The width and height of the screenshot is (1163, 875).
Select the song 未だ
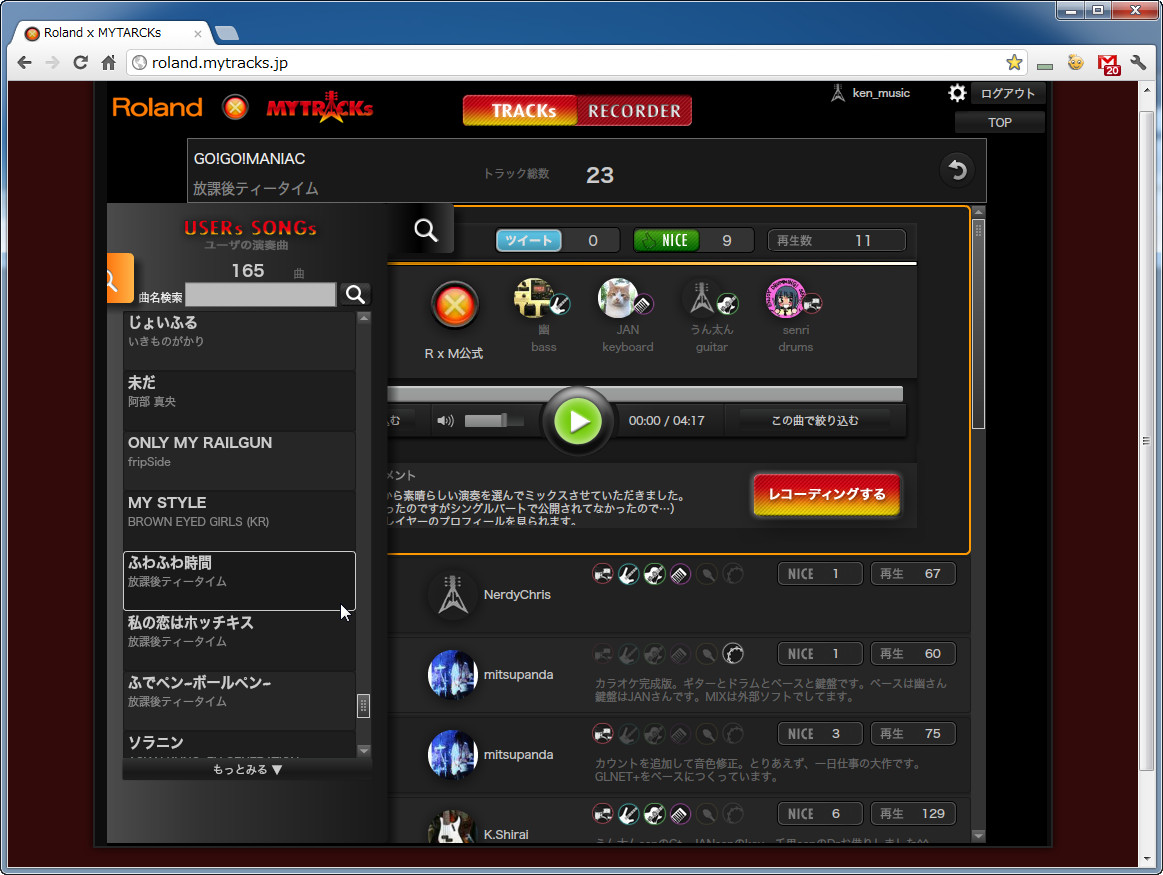[x=240, y=400]
